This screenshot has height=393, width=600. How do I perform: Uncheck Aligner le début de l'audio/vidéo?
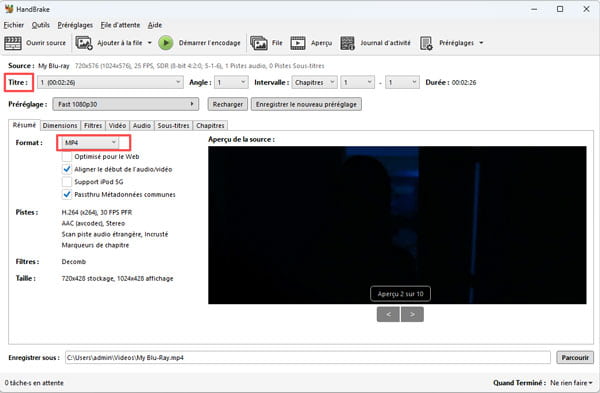[67, 169]
